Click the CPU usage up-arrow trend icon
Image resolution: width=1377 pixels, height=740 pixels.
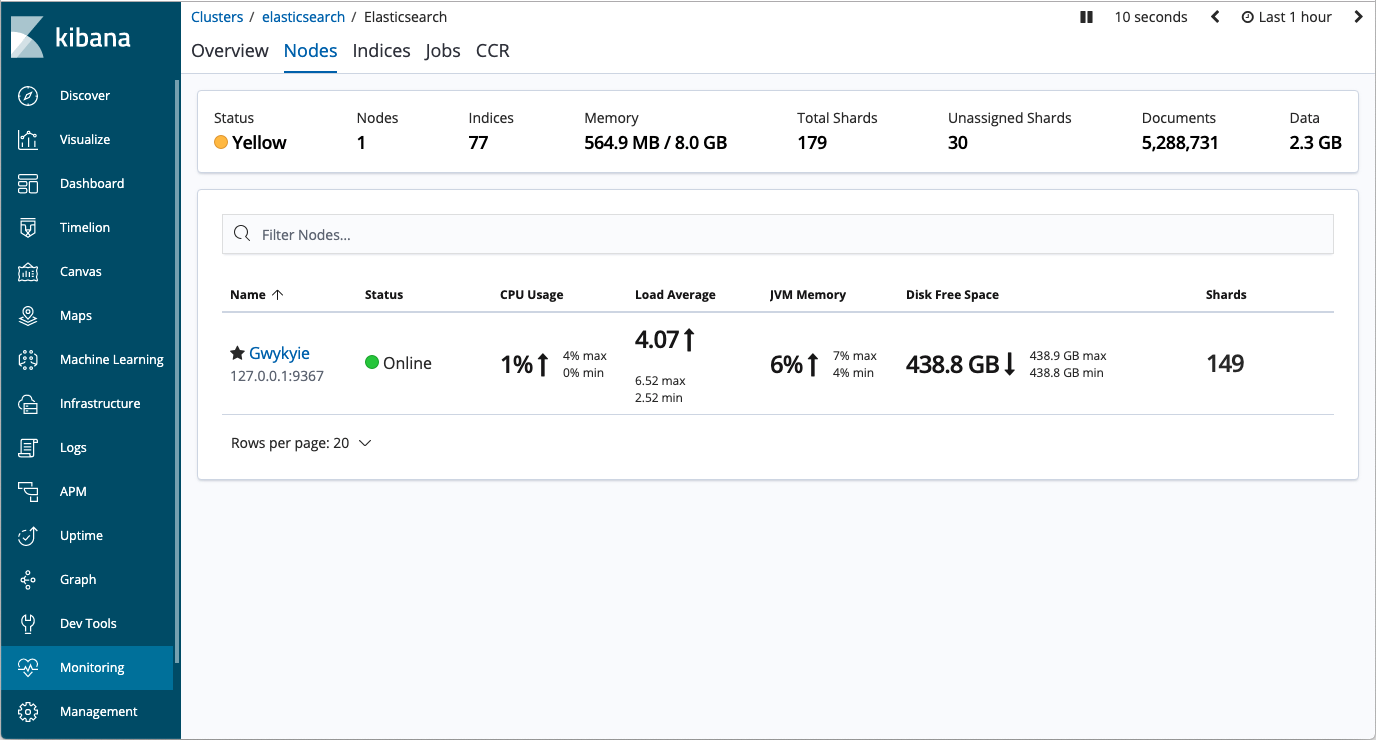click(x=543, y=365)
